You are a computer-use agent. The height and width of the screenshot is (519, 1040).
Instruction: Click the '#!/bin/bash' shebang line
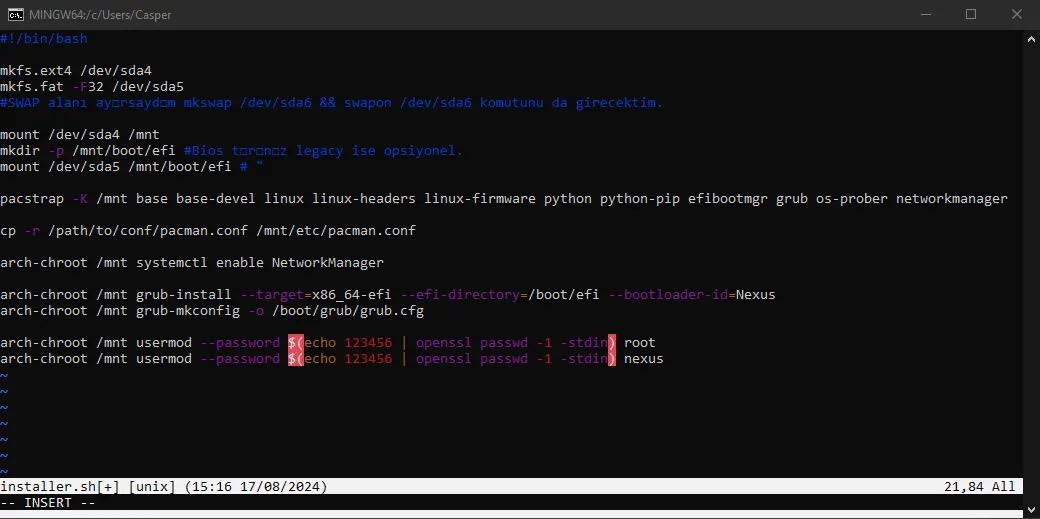(44, 38)
